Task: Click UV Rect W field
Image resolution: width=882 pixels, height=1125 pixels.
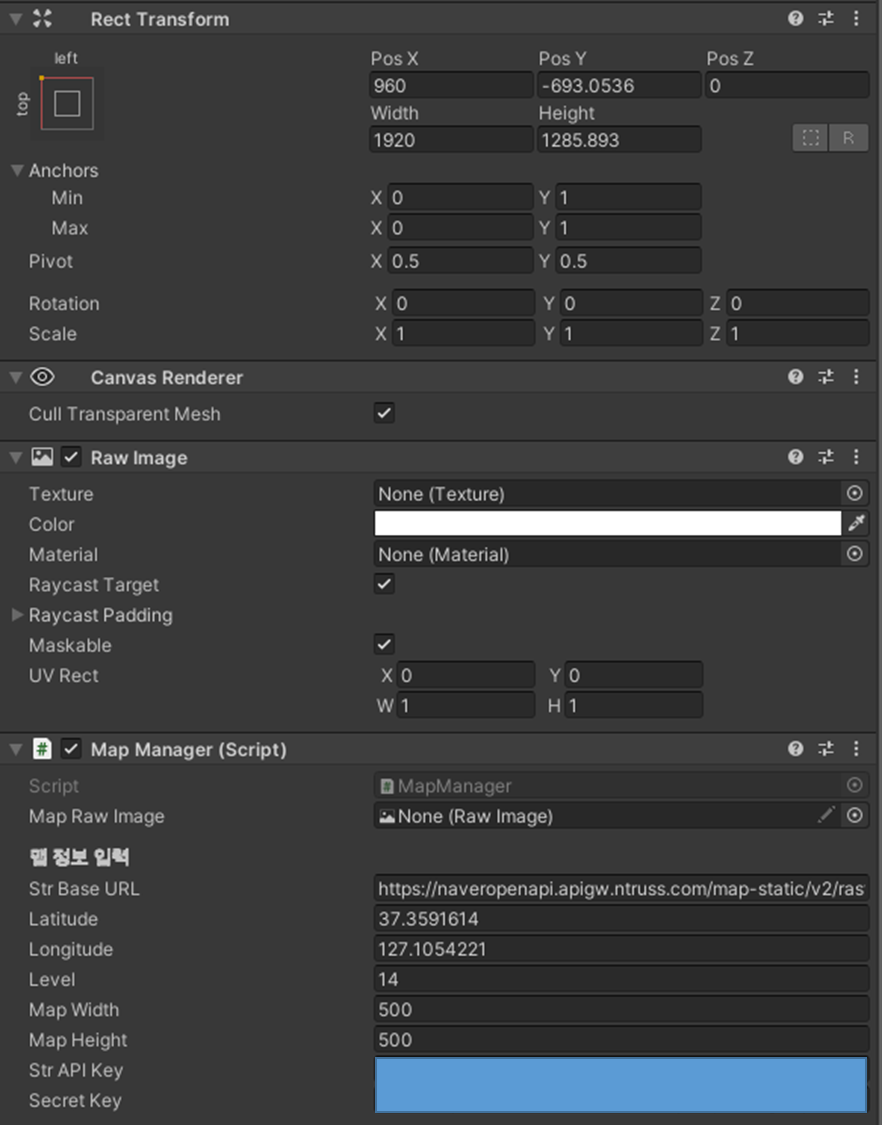Action: pyautogui.click(x=466, y=705)
